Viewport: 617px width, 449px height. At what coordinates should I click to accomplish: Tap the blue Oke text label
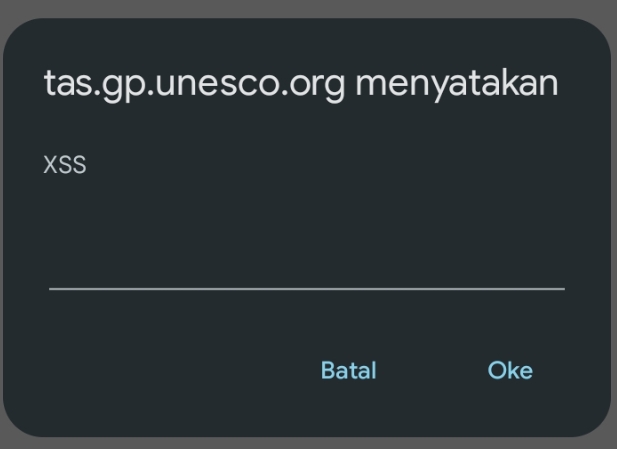509,371
